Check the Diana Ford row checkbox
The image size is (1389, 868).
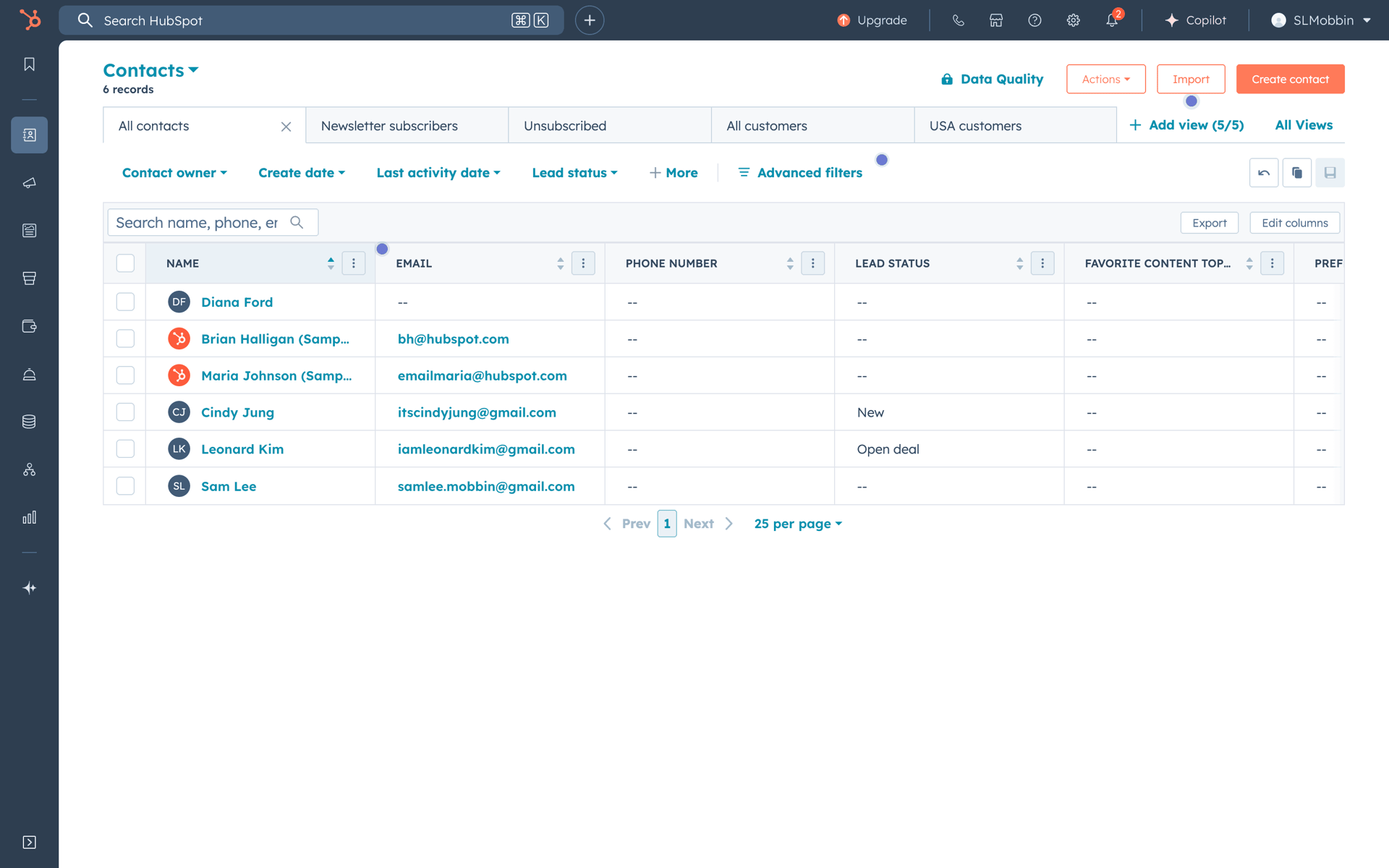125,302
